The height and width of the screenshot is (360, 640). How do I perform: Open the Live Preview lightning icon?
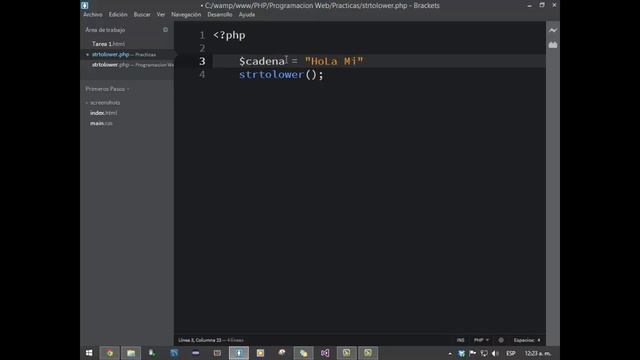(553, 30)
